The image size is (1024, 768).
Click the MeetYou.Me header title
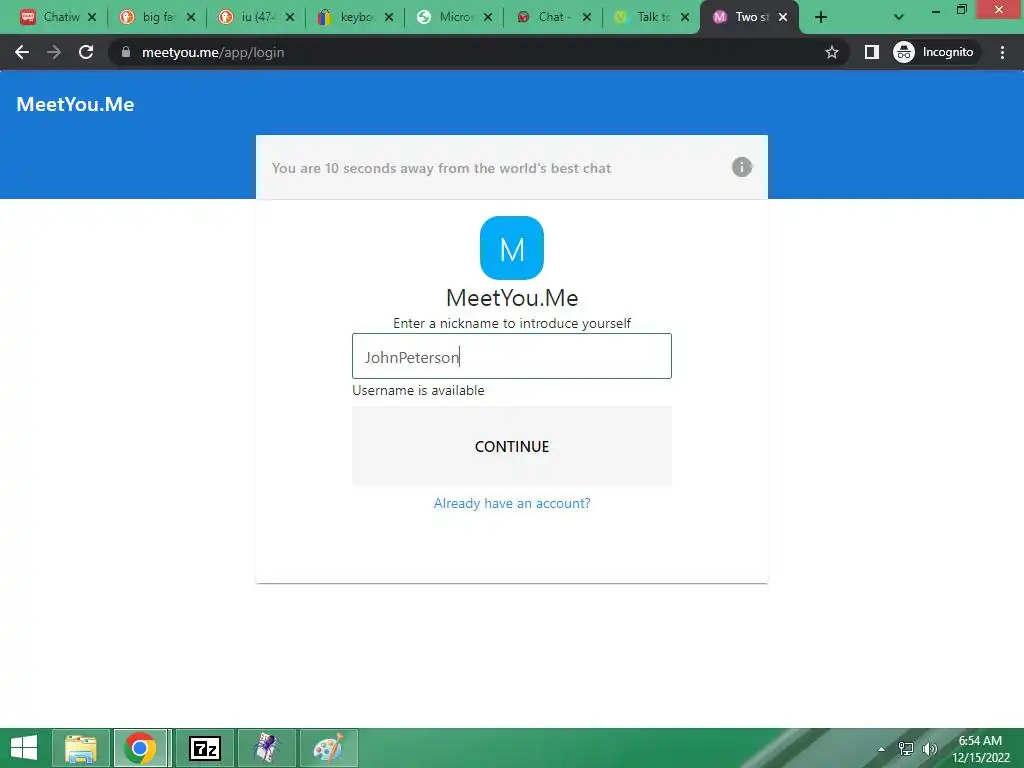point(75,104)
